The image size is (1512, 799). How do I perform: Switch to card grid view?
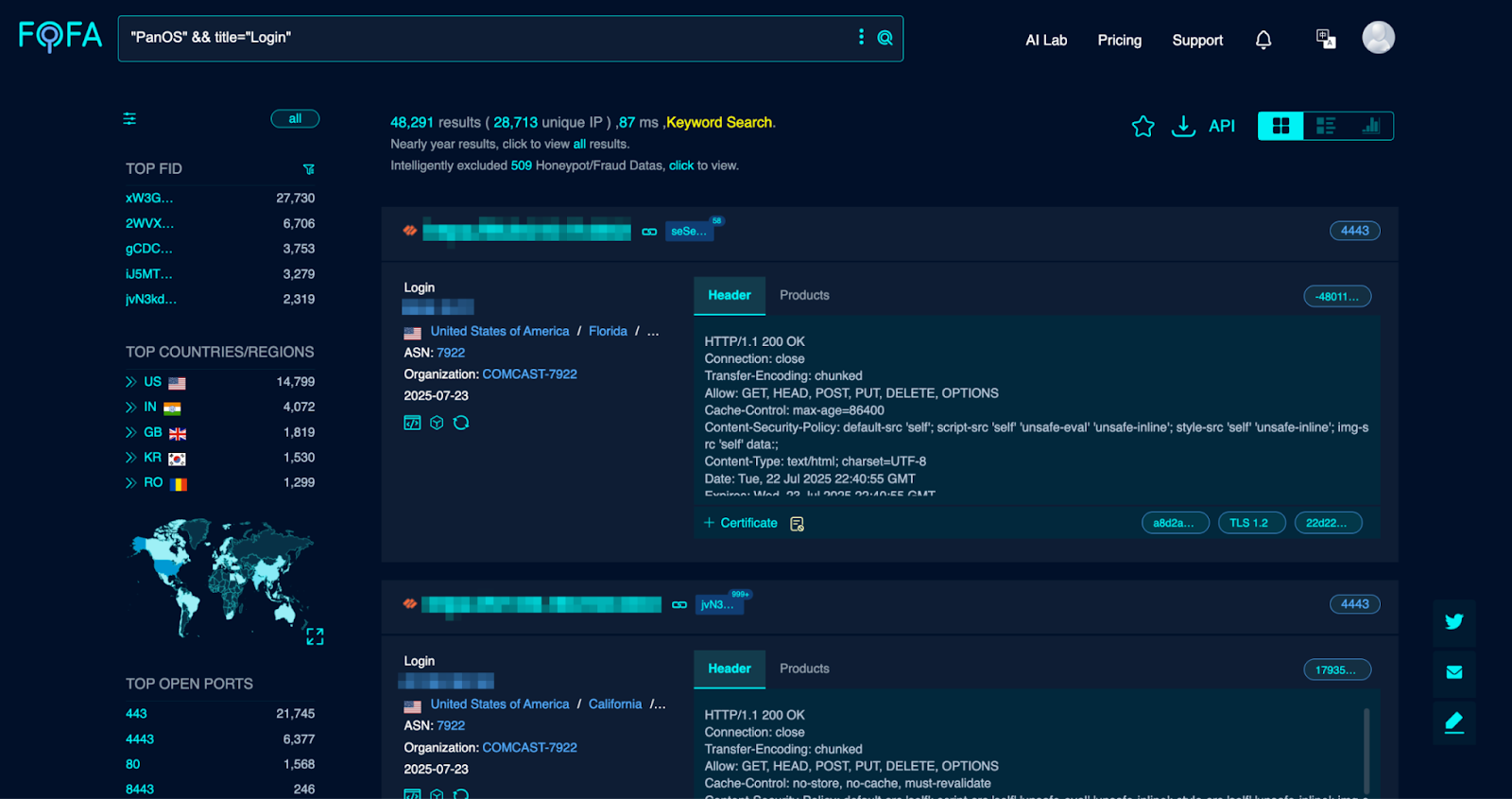[x=1280, y=126]
